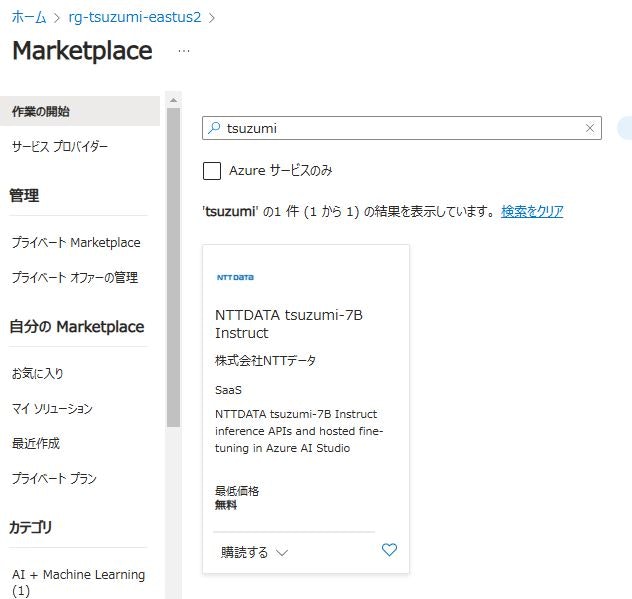Screen dimensions: 632x599
Task: Check the Azure サービスのみ checkbox
Action: [212, 171]
